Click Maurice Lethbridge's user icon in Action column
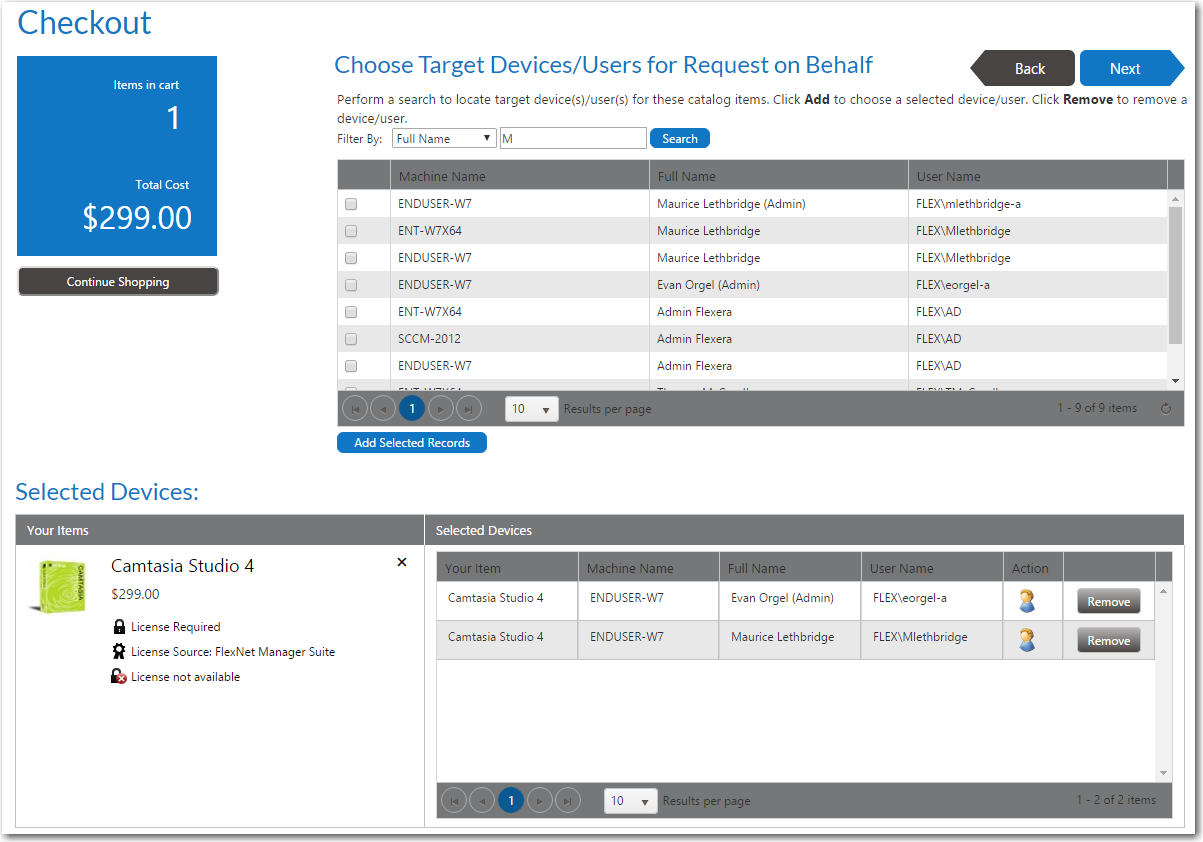The width and height of the screenshot is (1203, 842). (x=1032, y=639)
